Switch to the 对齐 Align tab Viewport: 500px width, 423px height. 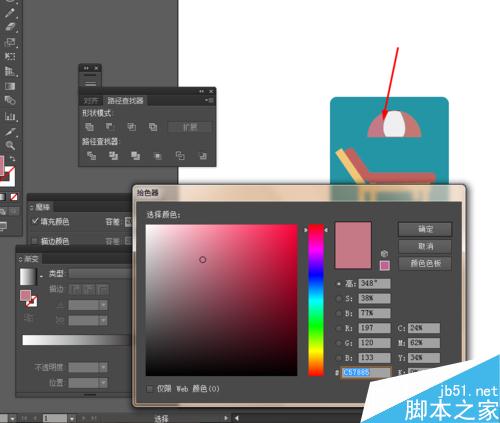[91, 100]
